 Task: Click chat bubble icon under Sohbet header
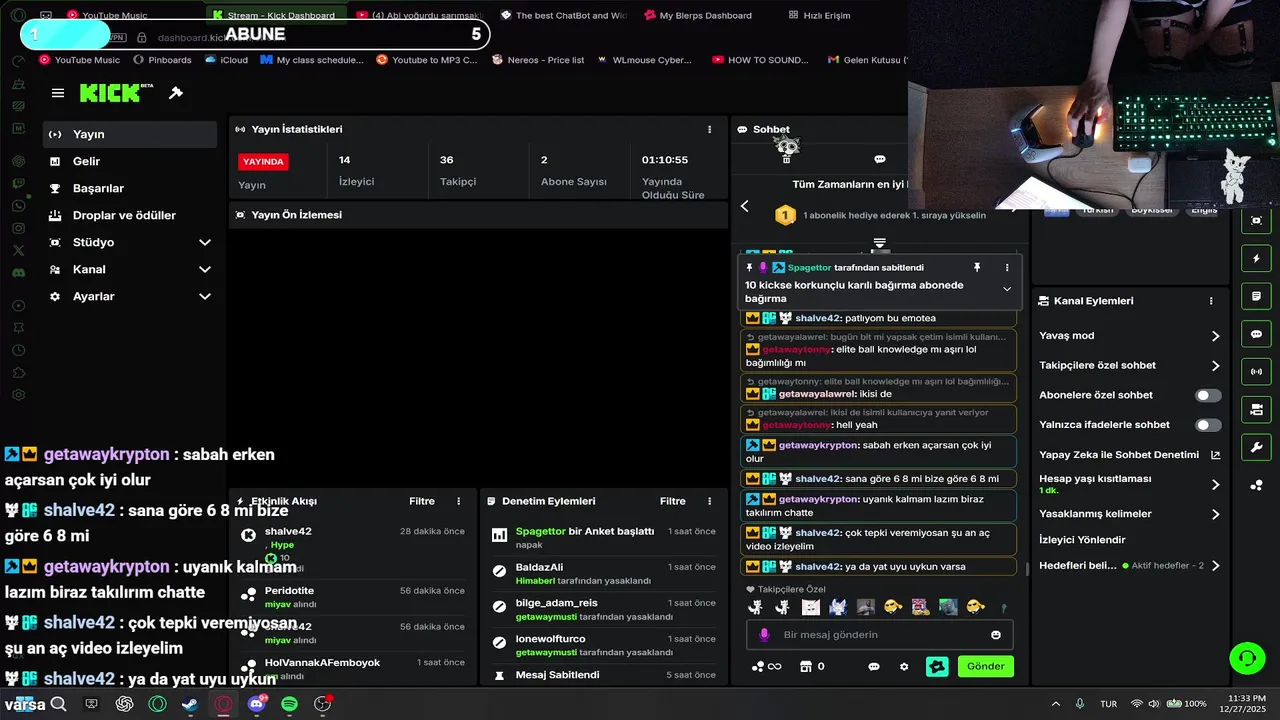point(880,159)
